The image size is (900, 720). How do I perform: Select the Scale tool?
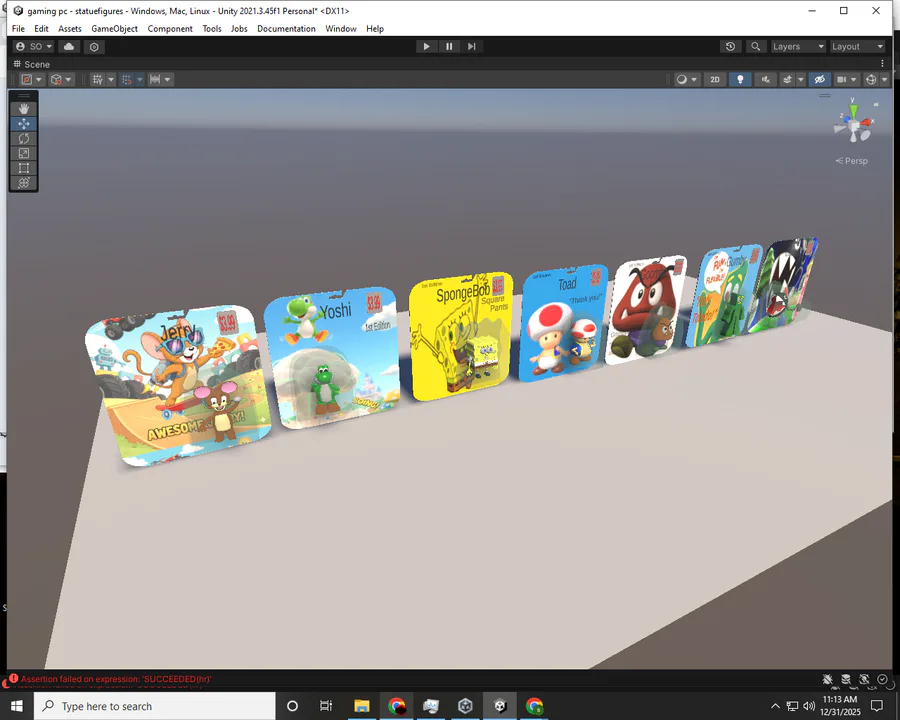pos(24,153)
